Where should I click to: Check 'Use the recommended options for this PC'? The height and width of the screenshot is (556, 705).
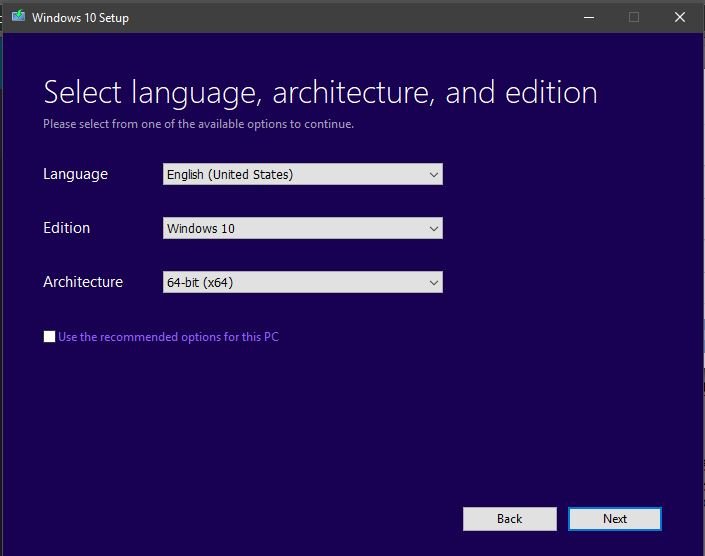pos(49,336)
